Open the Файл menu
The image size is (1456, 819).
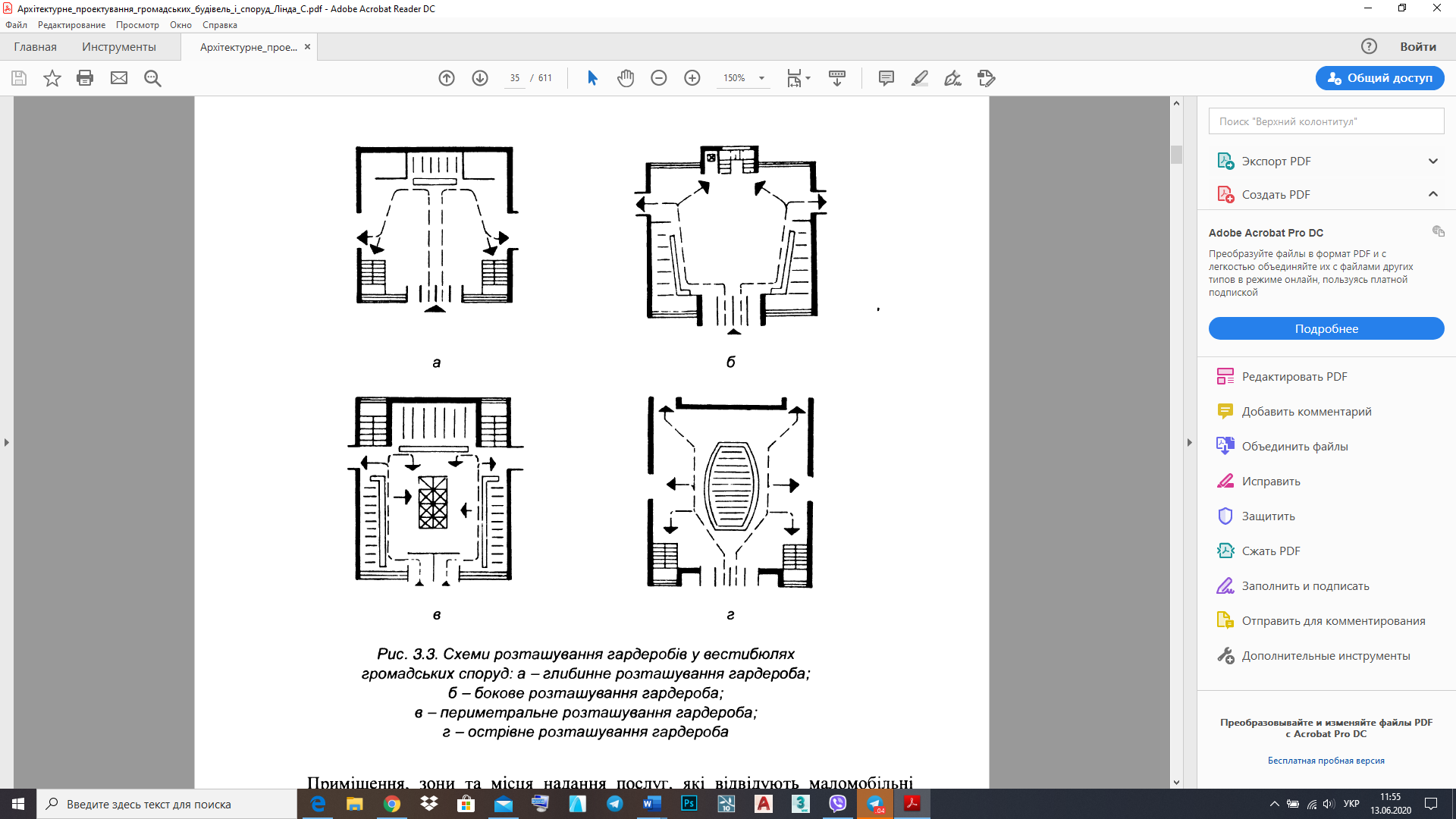[x=16, y=25]
